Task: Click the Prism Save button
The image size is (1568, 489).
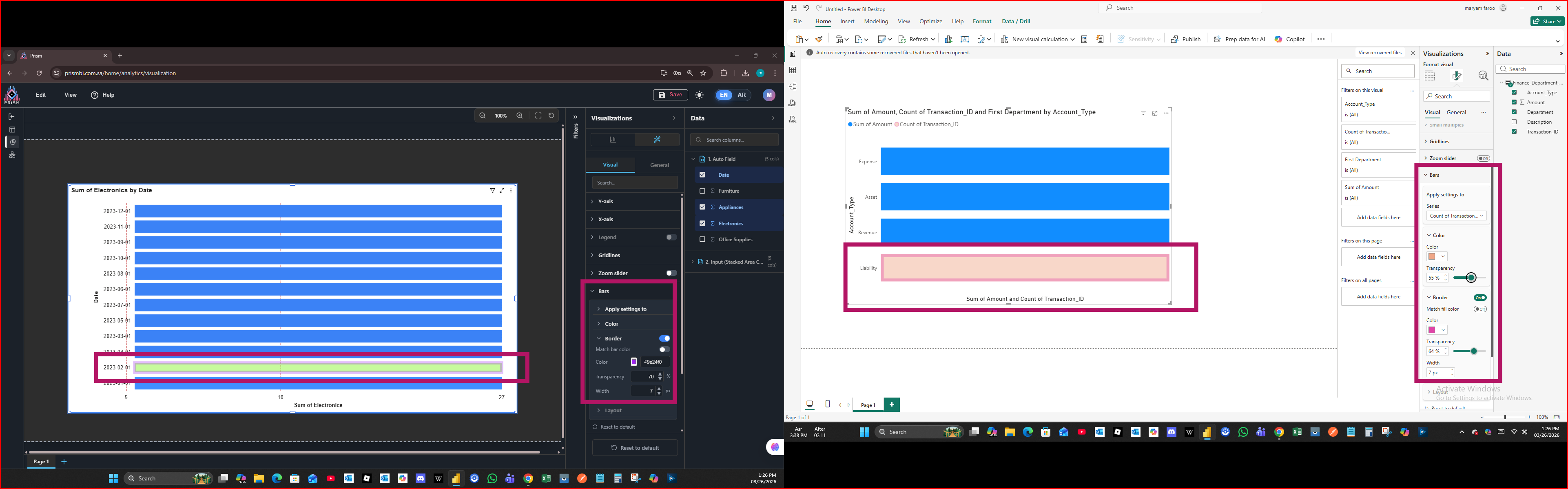Action: point(670,95)
